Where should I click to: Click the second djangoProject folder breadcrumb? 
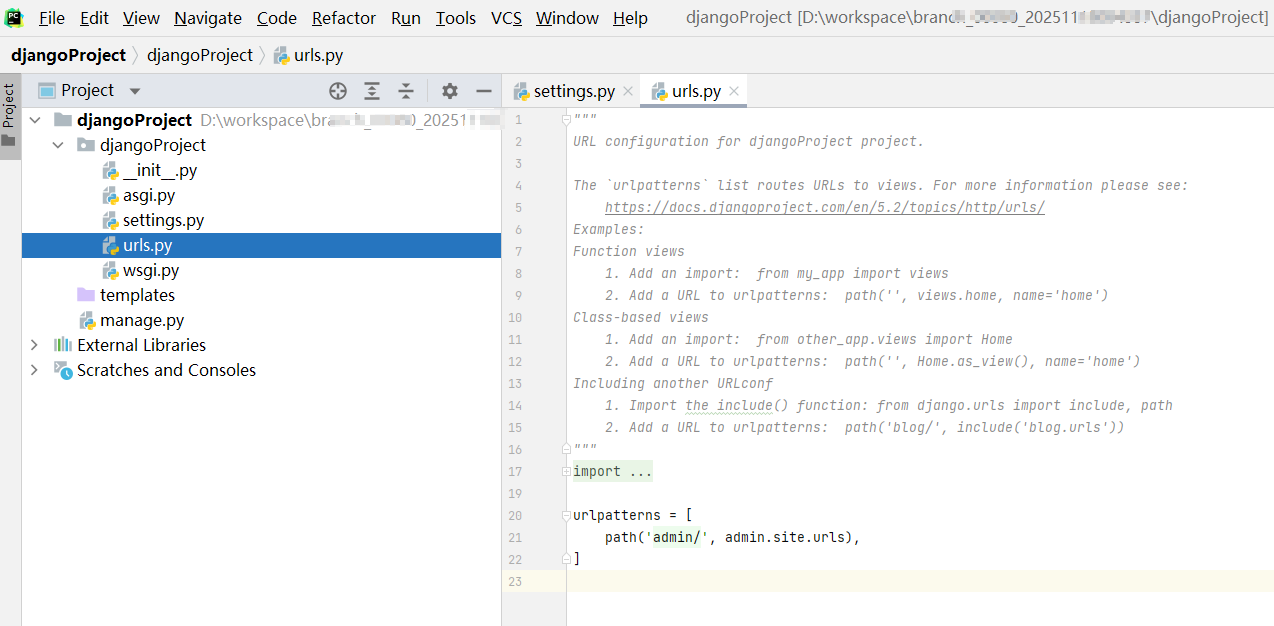(x=200, y=55)
